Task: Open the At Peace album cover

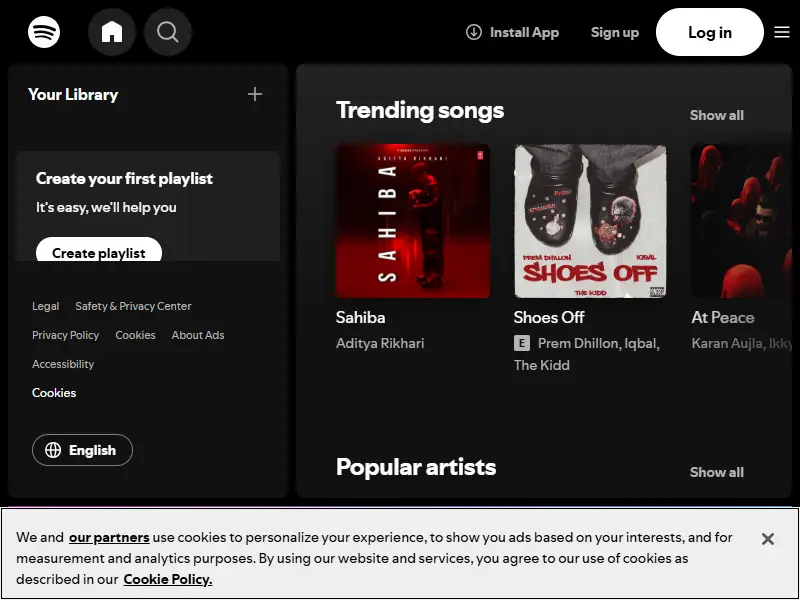Action: pyautogui.click(x=741, y=221)
